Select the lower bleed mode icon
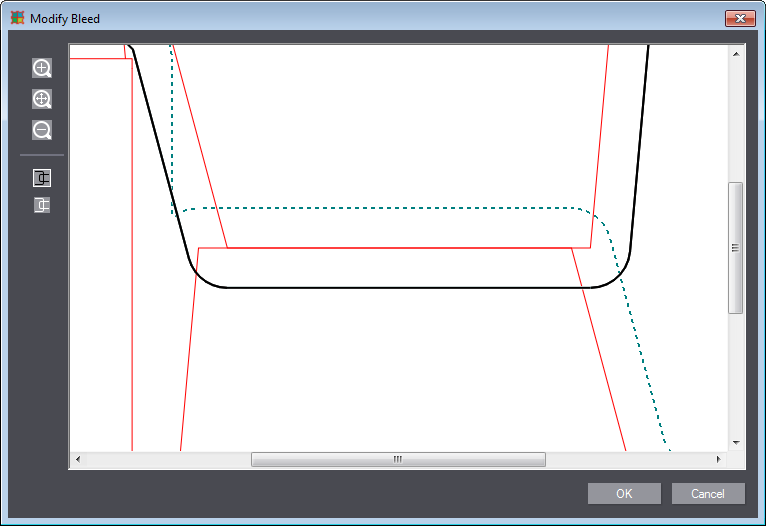The height and width of the screenshot is (526, 766). point(42,205)
